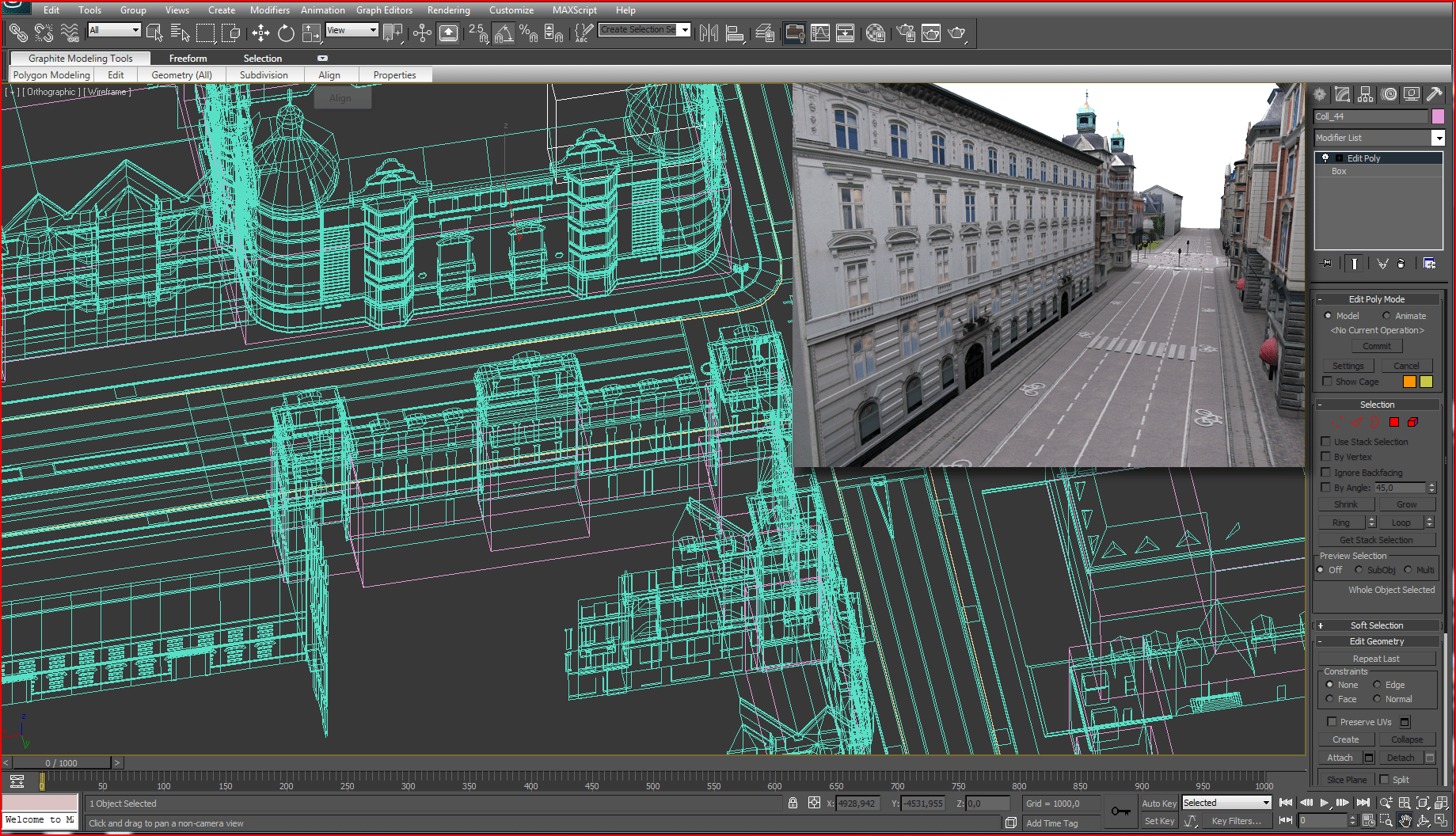Open the Modifier List dropdown
This screenshot has height=836, width=1456.
pyautogui.click(x=1438, y=138)
